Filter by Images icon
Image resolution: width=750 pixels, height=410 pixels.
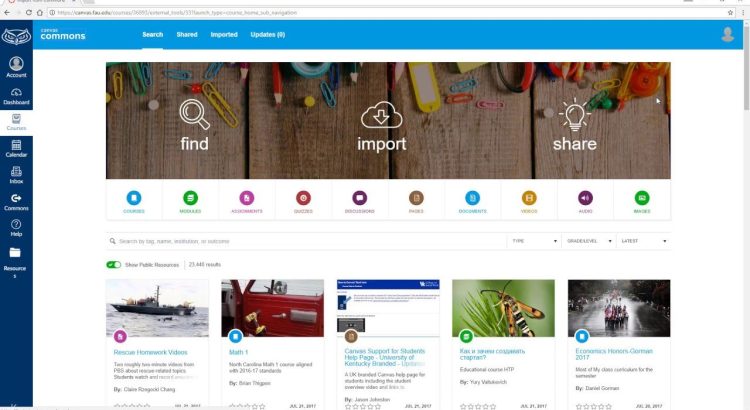(641, 199)
